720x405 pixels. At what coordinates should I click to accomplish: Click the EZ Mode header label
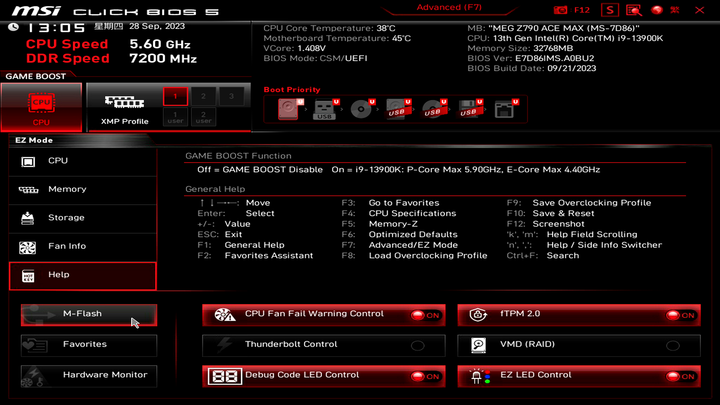coord(34,140)
